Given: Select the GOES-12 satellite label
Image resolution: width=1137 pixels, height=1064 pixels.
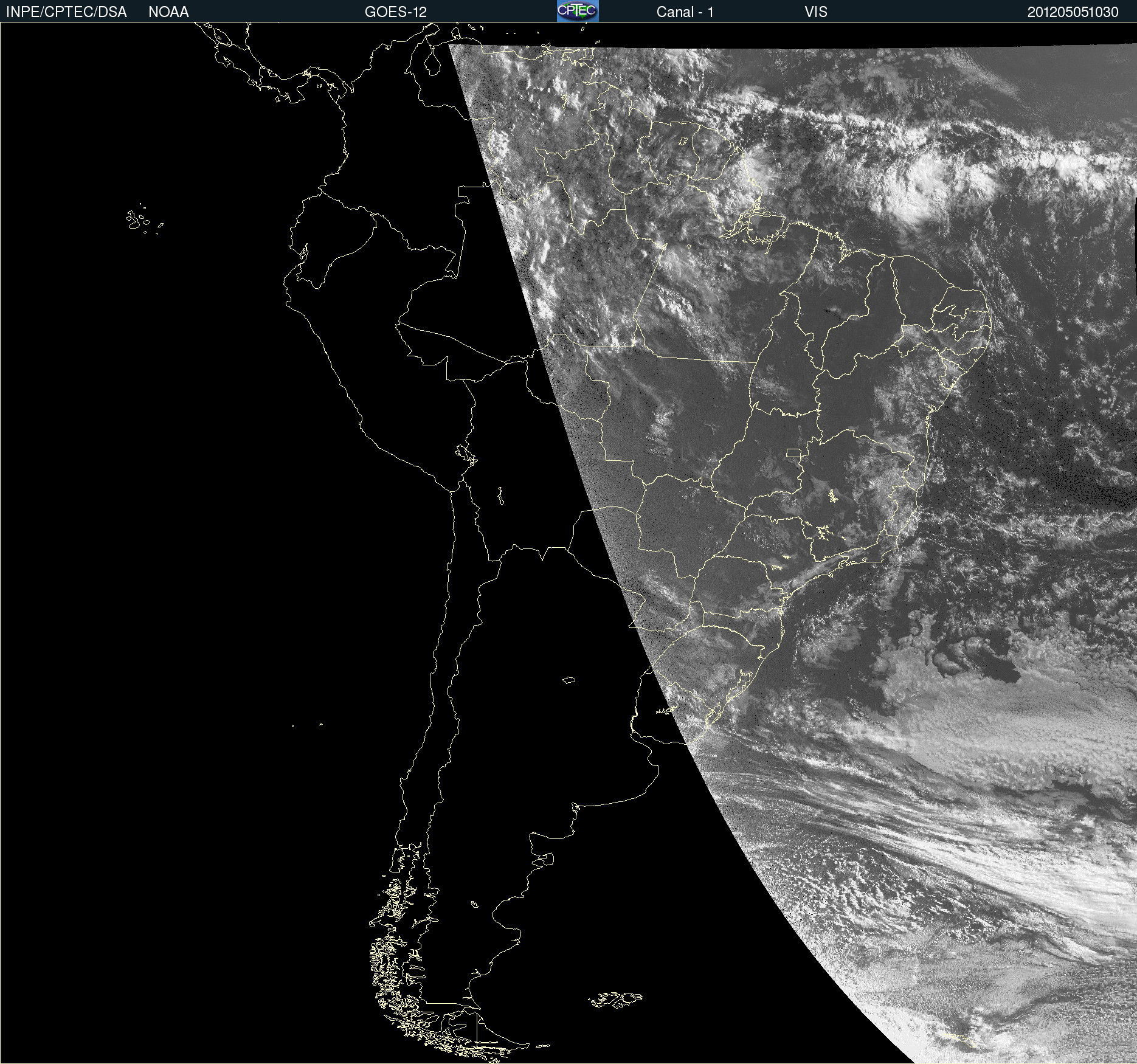Looking at the screenshot, I should (396, 12).
